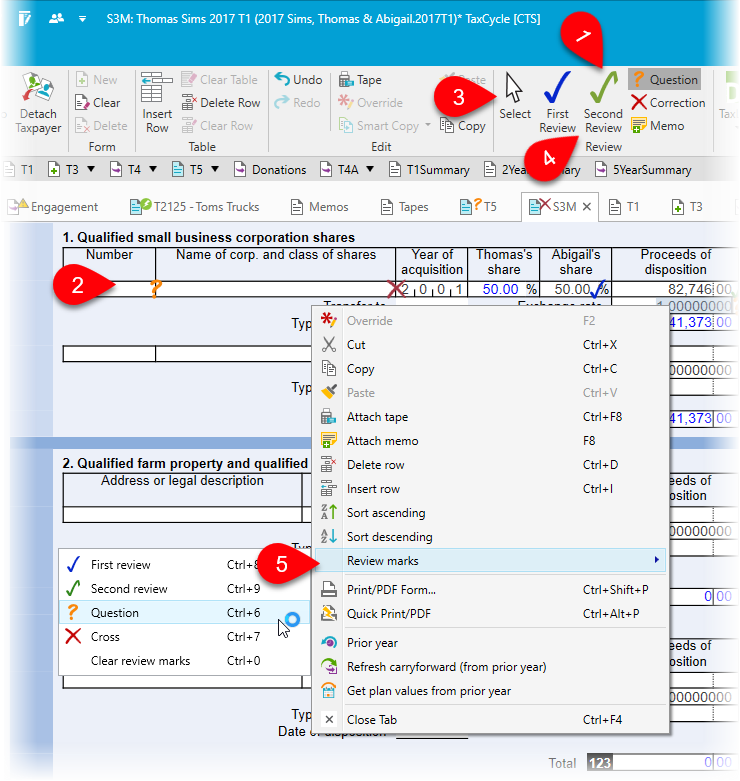
Task: Click the Detach Taxpayer icon
Action: (38, 103)
